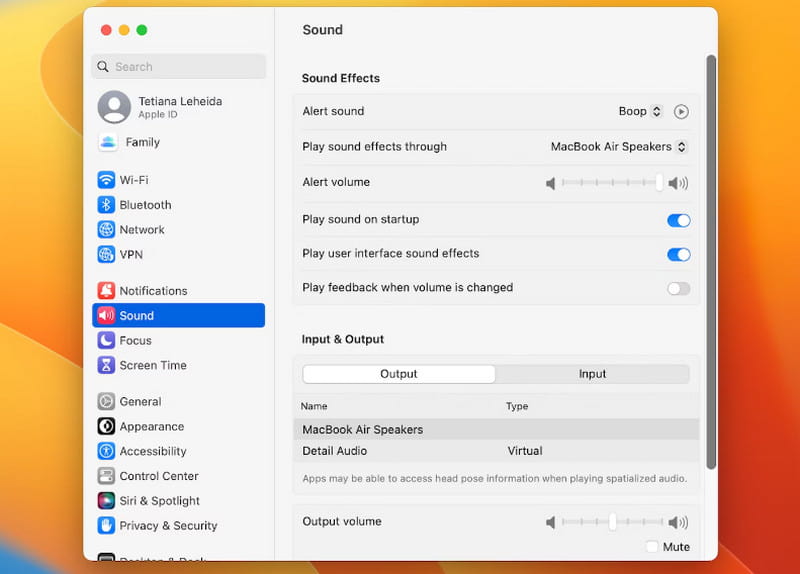Click the Accessibility icon in sidebar
The height and width of the screenshot is (574, 800).
point(106,452)
